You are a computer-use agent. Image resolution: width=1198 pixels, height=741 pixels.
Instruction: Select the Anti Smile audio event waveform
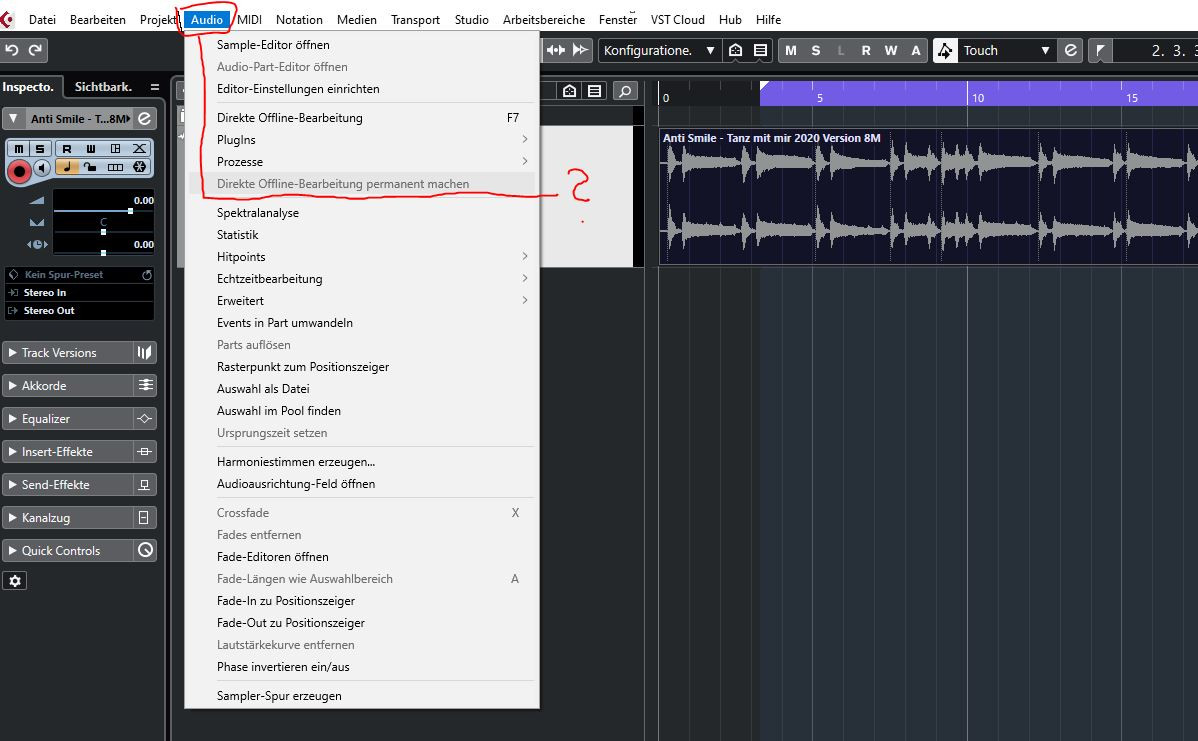click(928, 197)
